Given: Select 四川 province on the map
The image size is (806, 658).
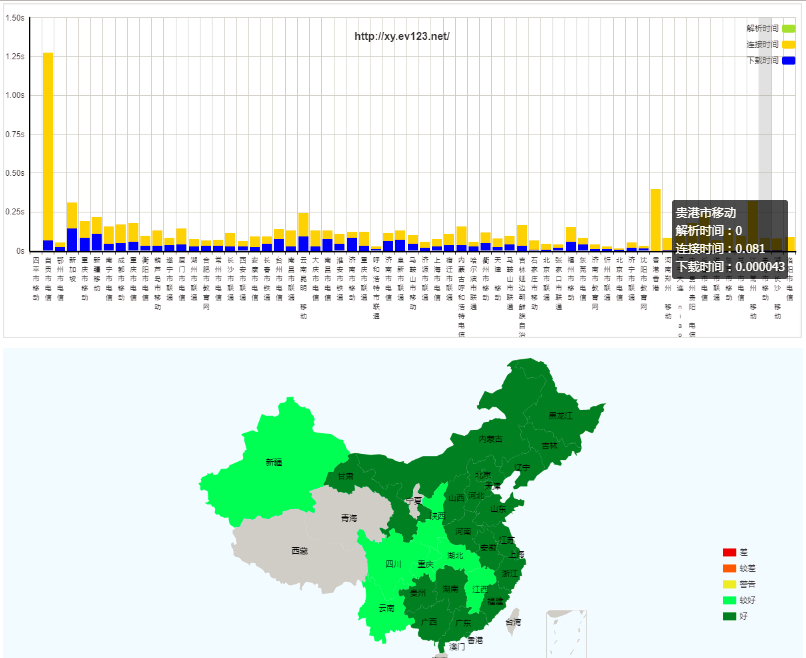Looking at the screenshot, I should click(x=392, y=565).
